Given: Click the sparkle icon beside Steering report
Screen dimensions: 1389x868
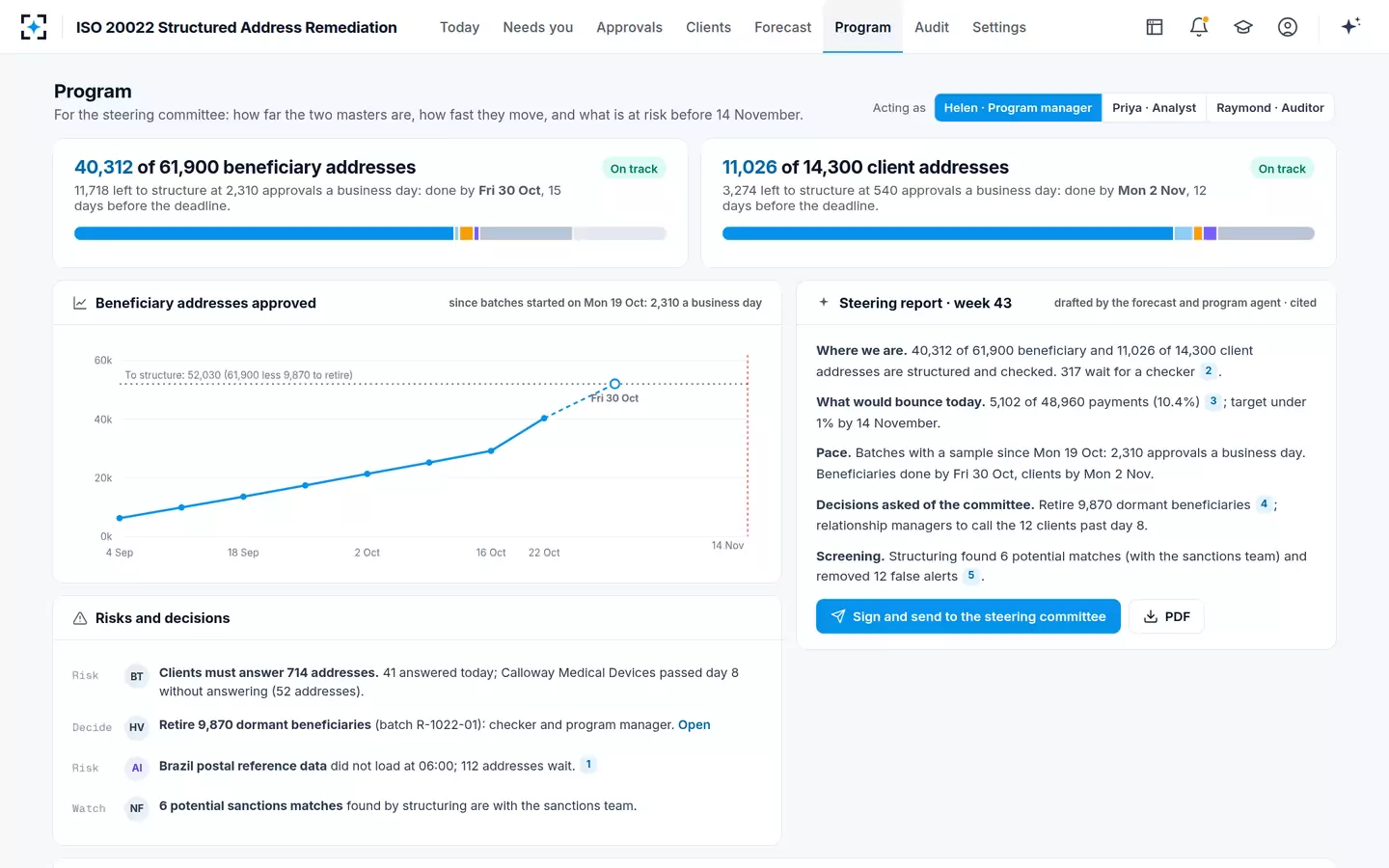Looking at the screenshot, I should pyautogui.click(x=824, y=302).
